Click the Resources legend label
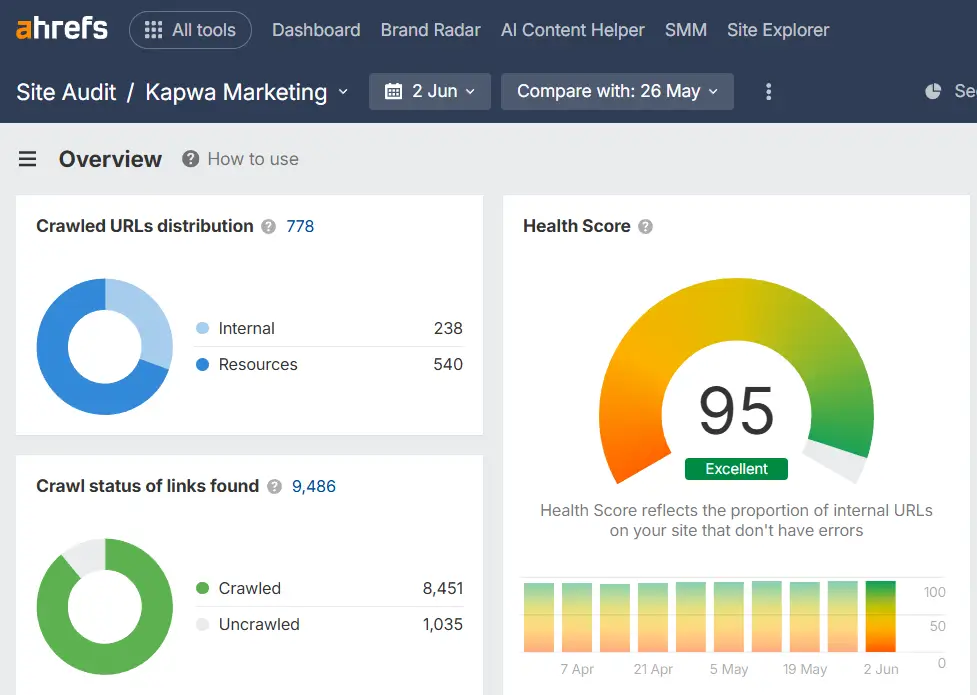 point(258,364)
